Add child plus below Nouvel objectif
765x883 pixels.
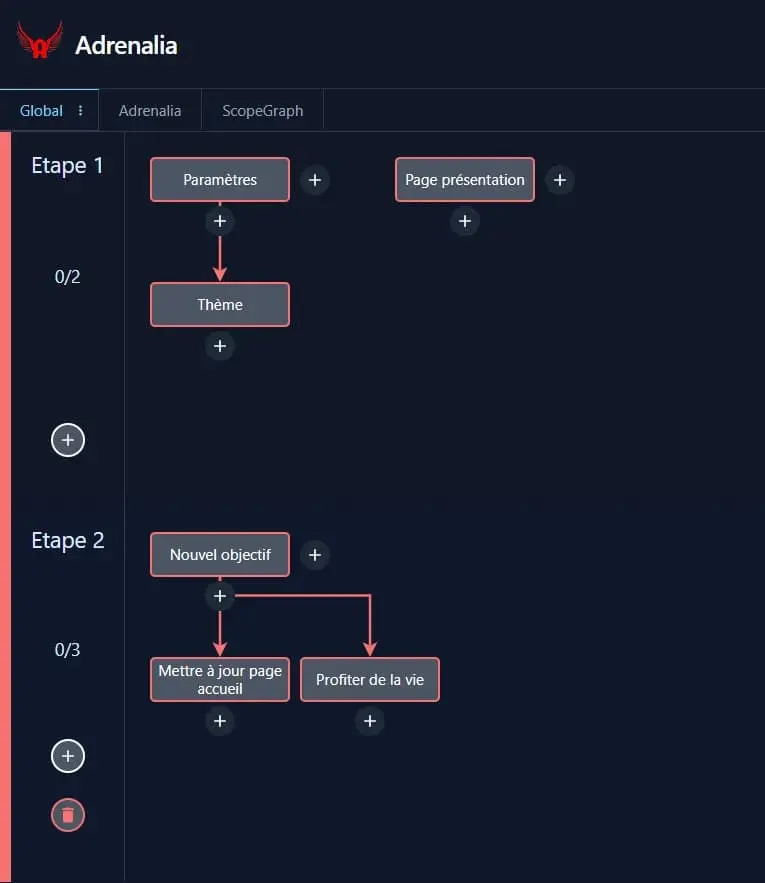coord(220,596)
